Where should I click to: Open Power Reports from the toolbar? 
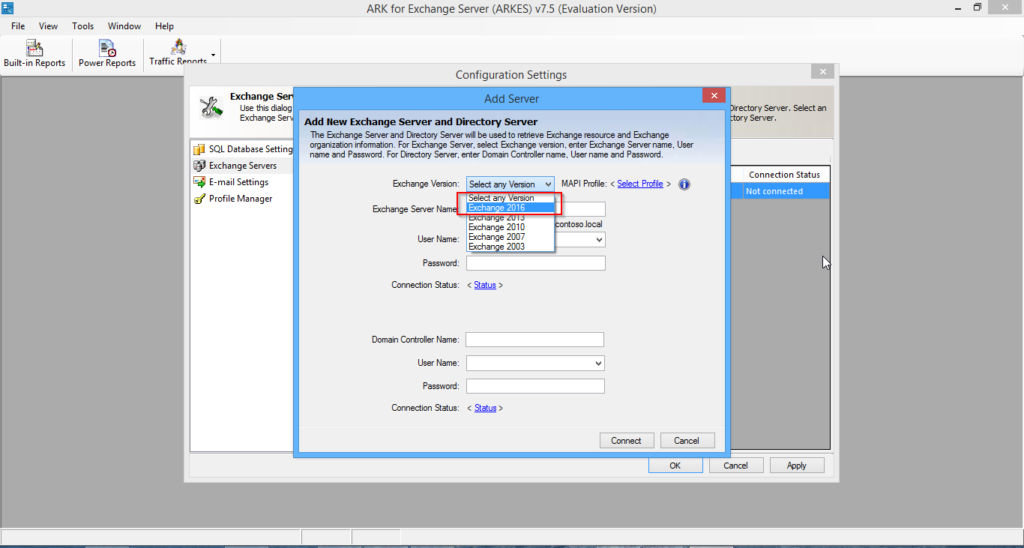tap(107, 54)
